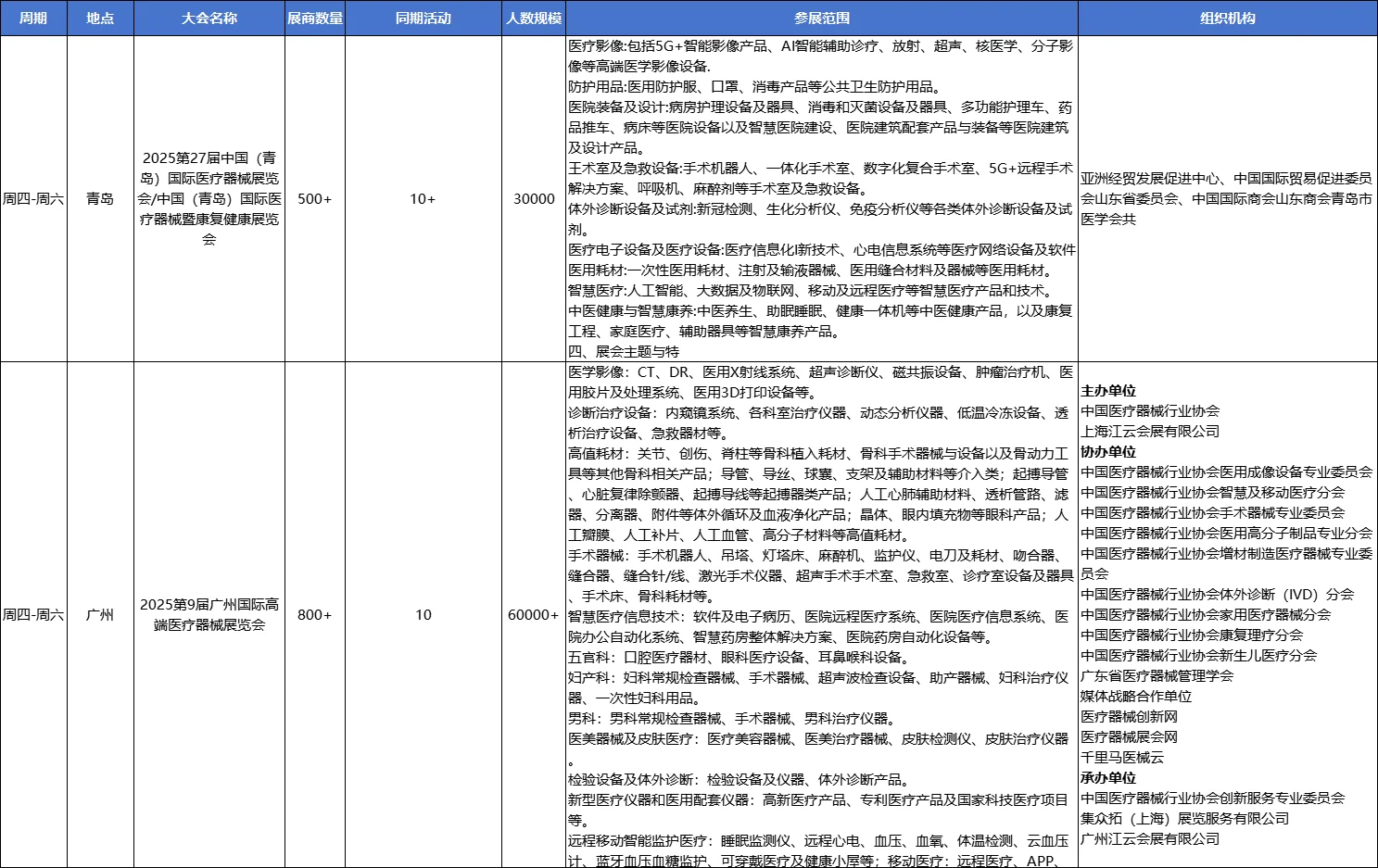Click the 广州 location cell
The height and width of the screenshot is (868, 1378).
point(100,615)
